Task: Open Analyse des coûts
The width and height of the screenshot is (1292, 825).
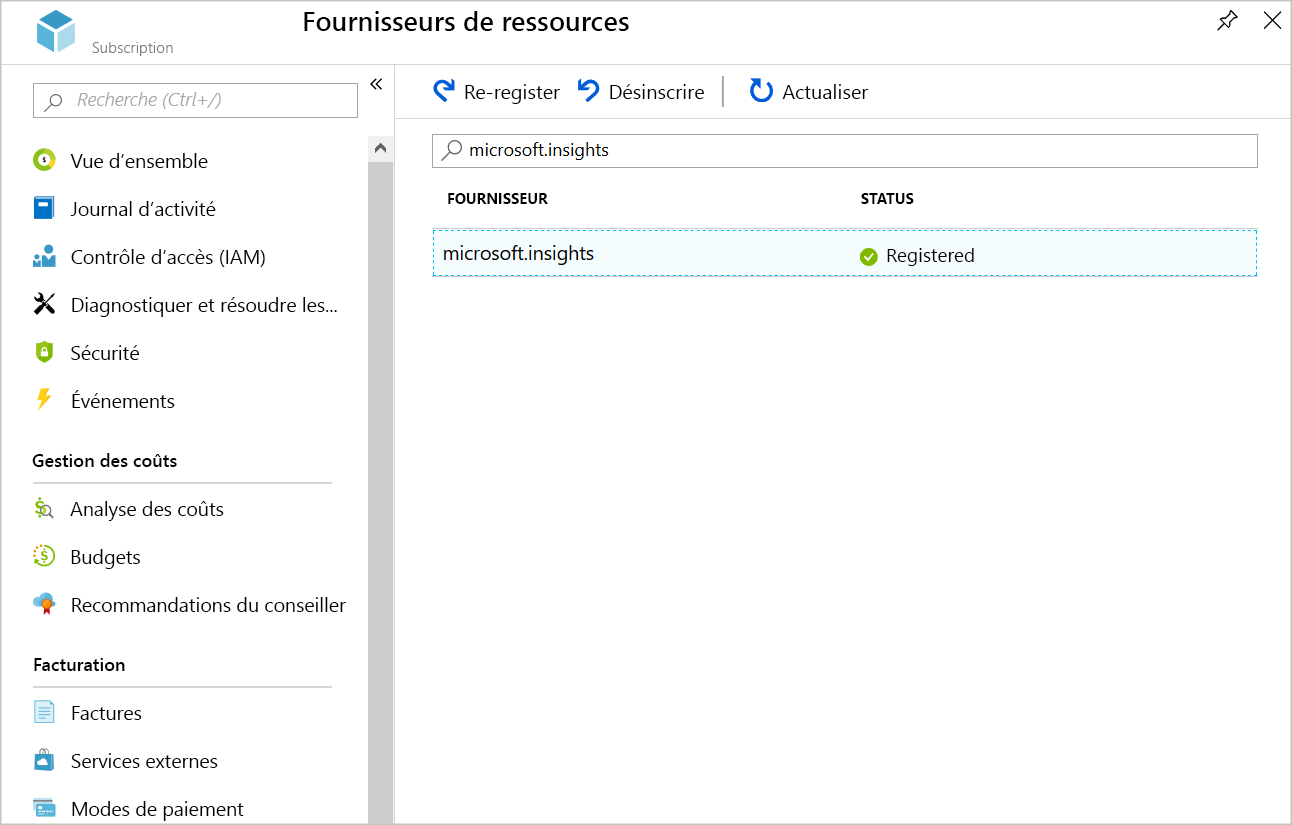Action: tap(147, 509)
